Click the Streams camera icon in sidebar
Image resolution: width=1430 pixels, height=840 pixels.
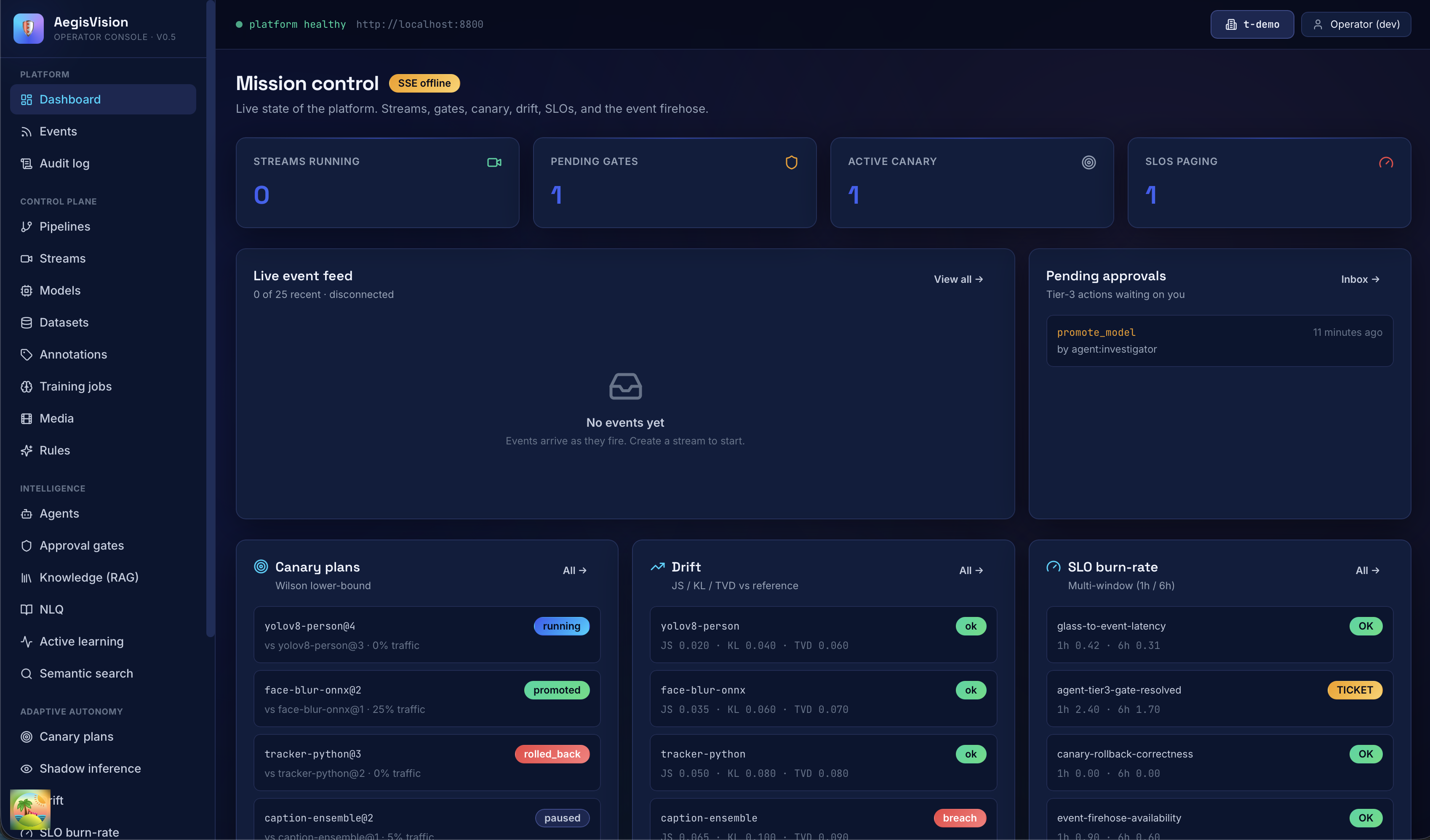(26, 259)
